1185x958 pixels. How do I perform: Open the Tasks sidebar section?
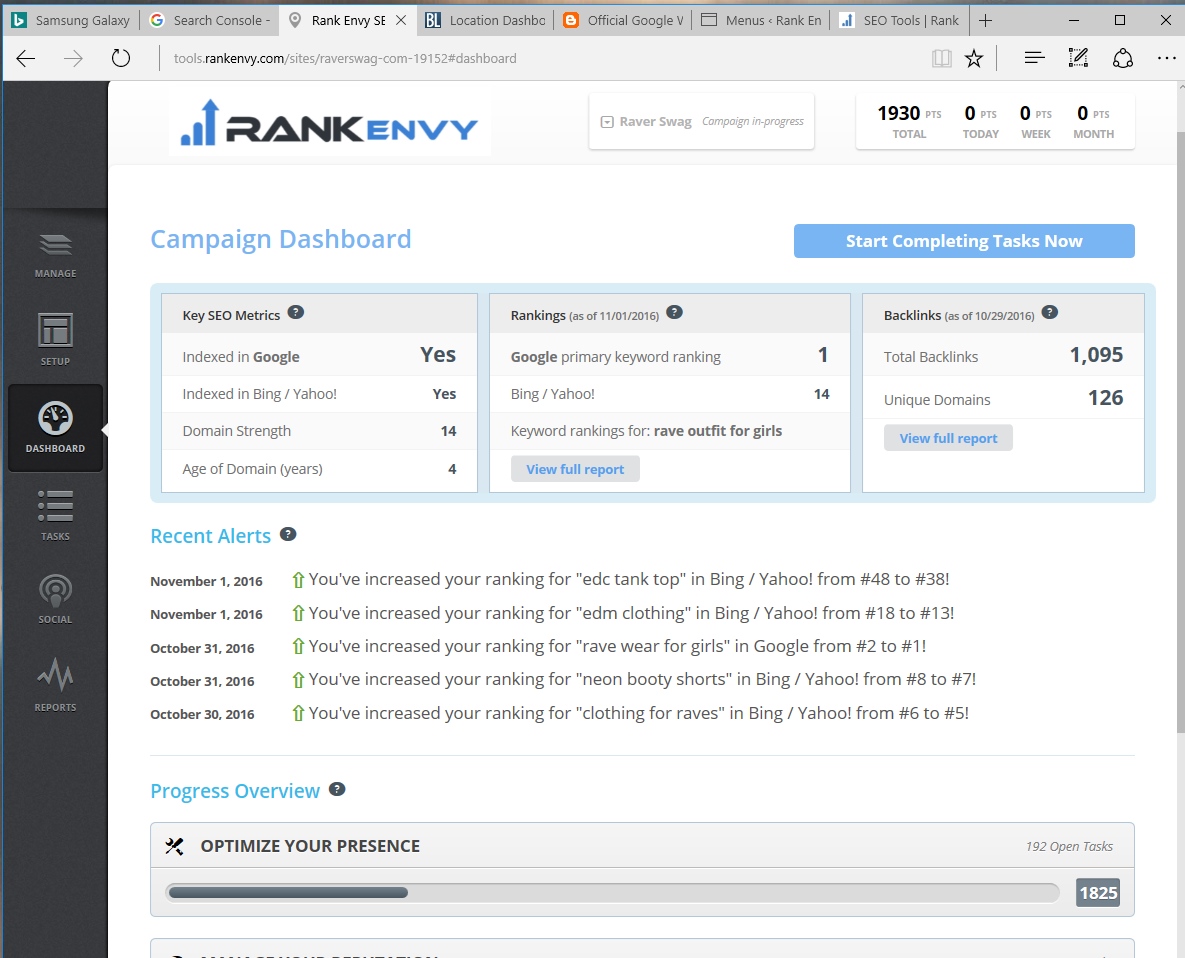click(55, 515)
